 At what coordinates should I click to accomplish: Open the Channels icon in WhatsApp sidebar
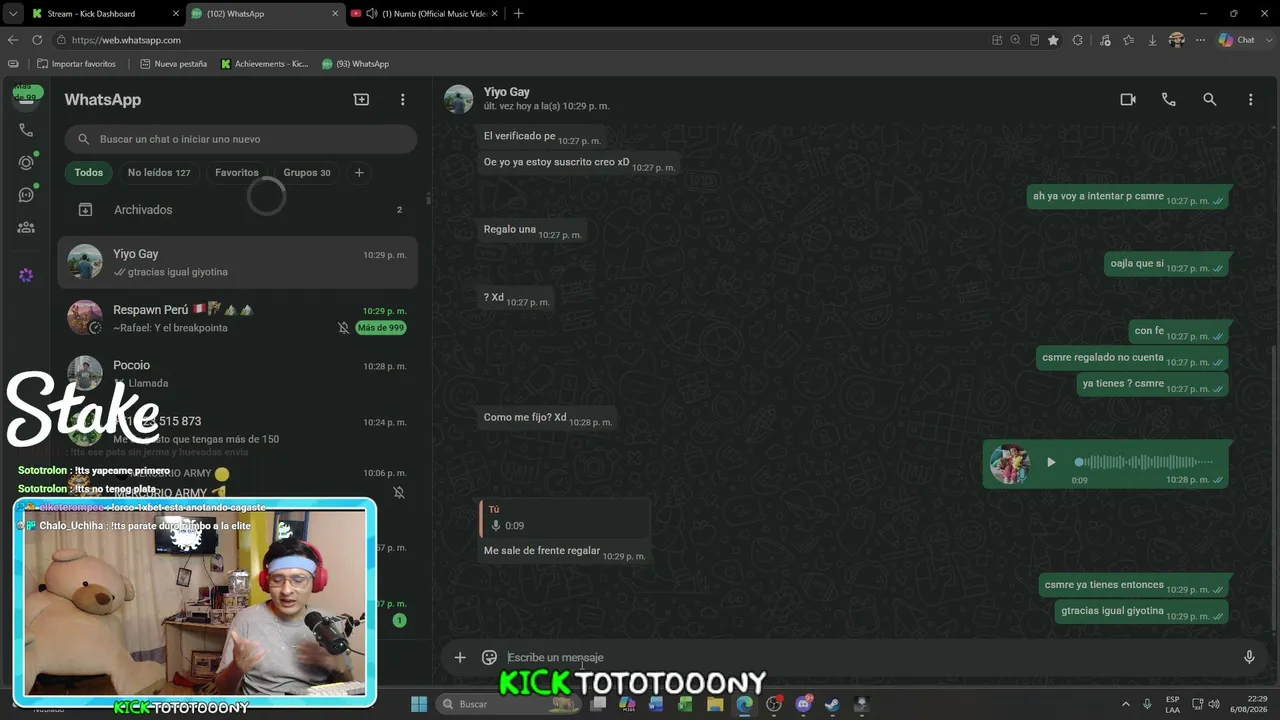tap(26, 195)
